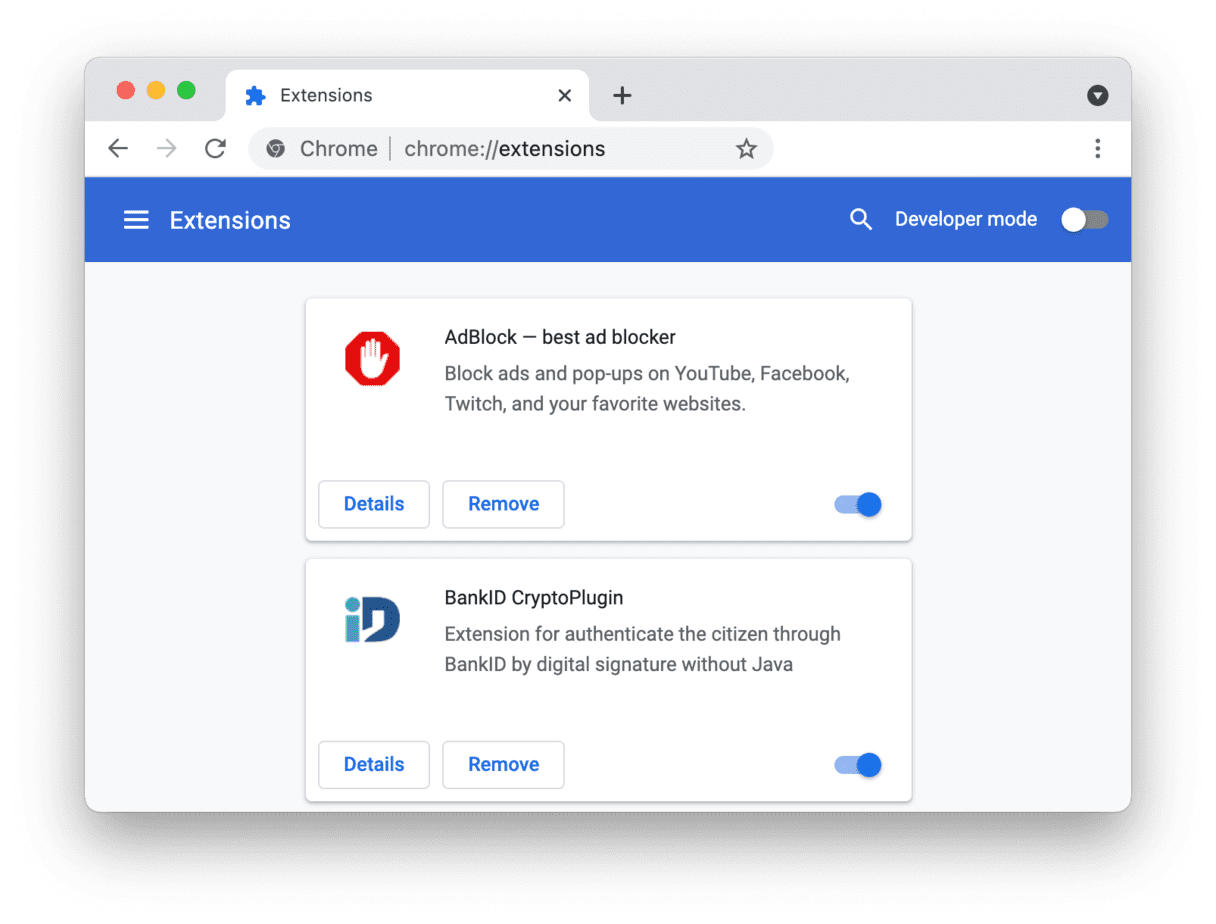The image size is (1216, 924).
Task: Click the puzzle piece tab favicon
Action: (255, 95)
